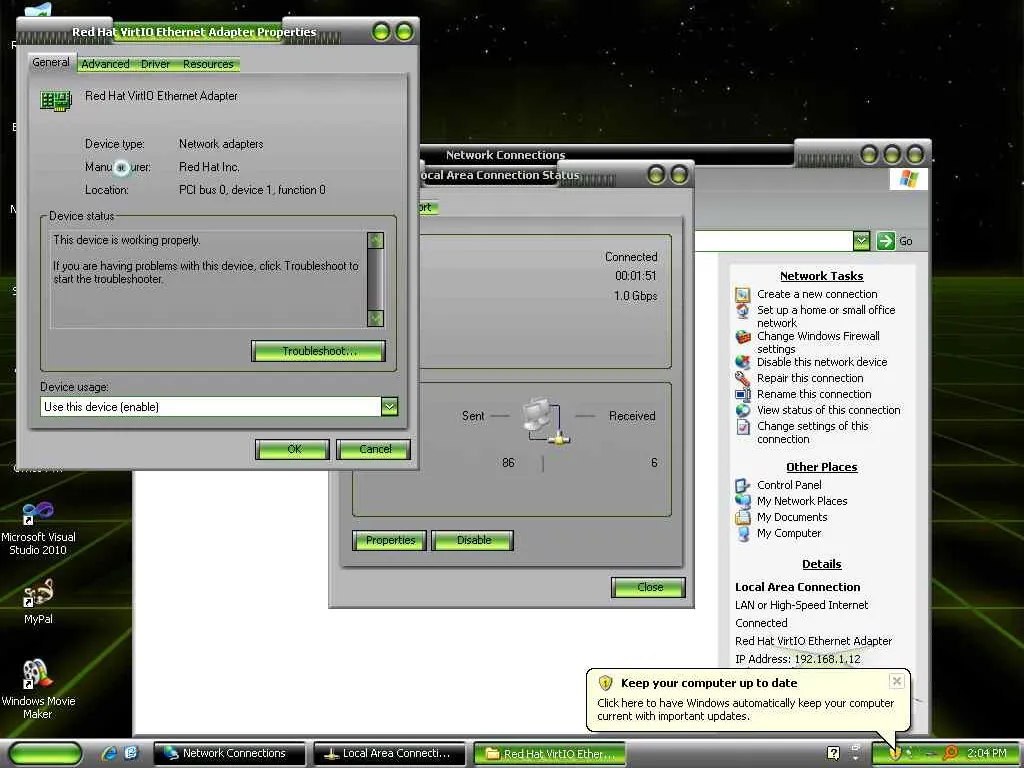Screen dimensions: 1024x768
Task: Open Microsoft Visual Studio 2010 desktop shortcut
Action: (38, 528)
